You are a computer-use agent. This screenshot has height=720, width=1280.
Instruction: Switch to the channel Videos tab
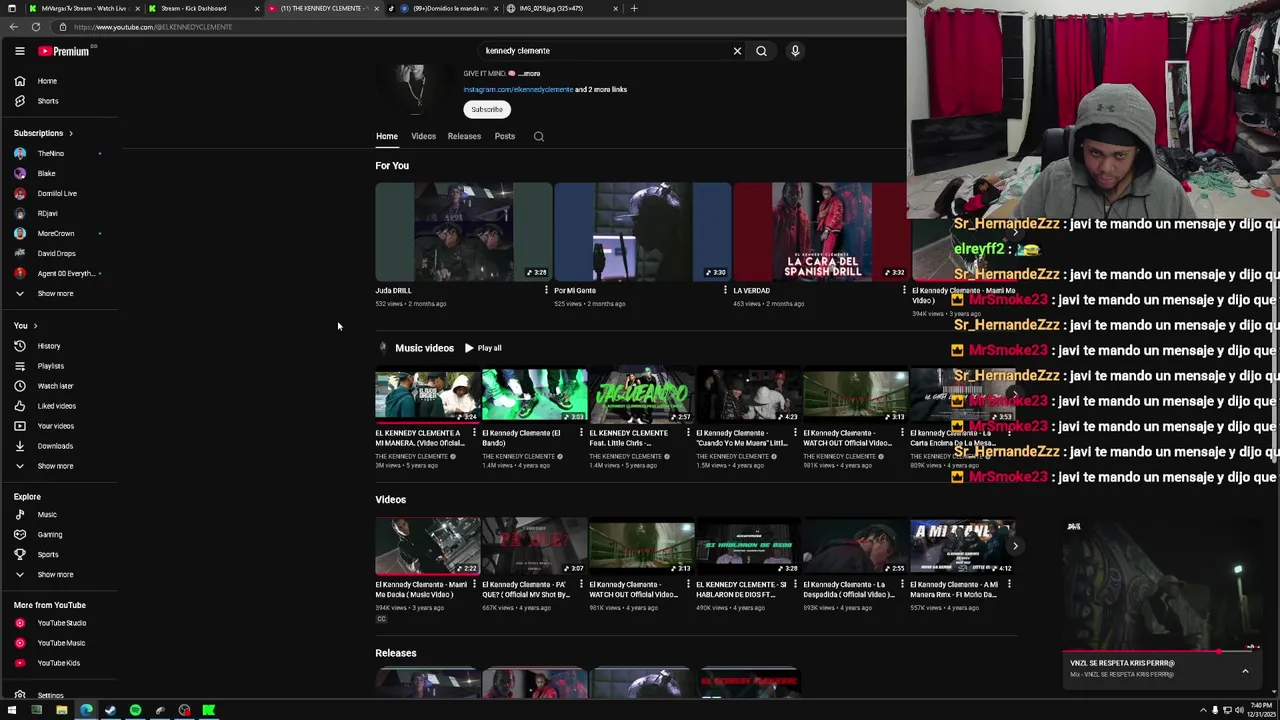pos(423,137)
